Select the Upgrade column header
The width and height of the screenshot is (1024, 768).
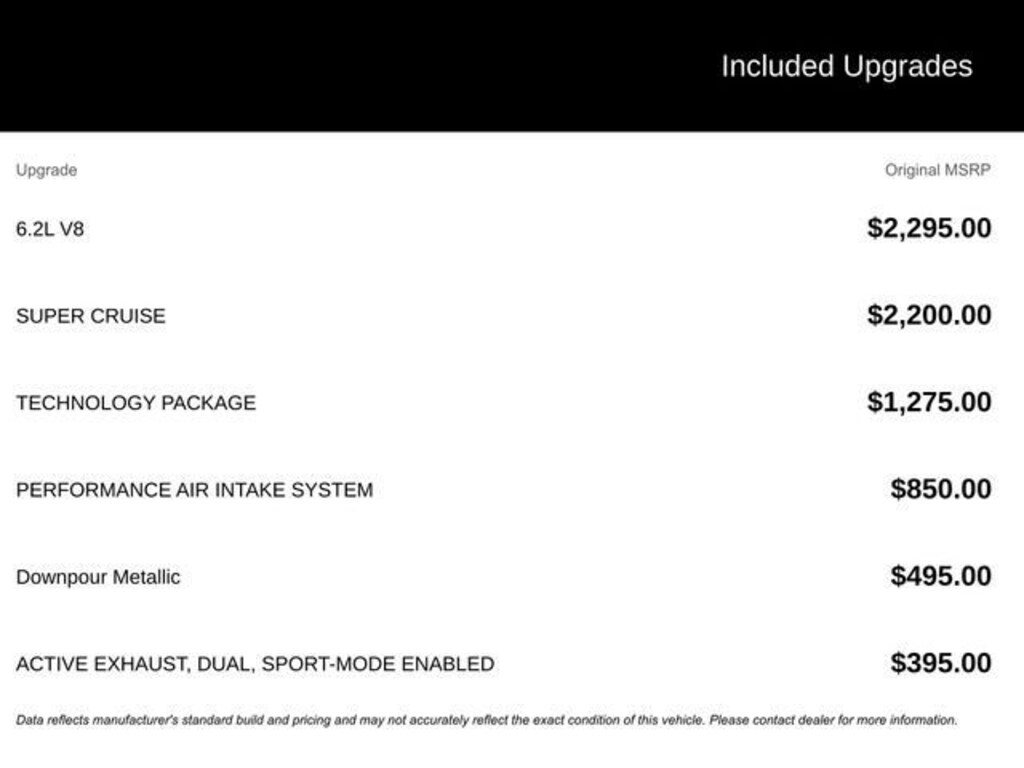46,170
